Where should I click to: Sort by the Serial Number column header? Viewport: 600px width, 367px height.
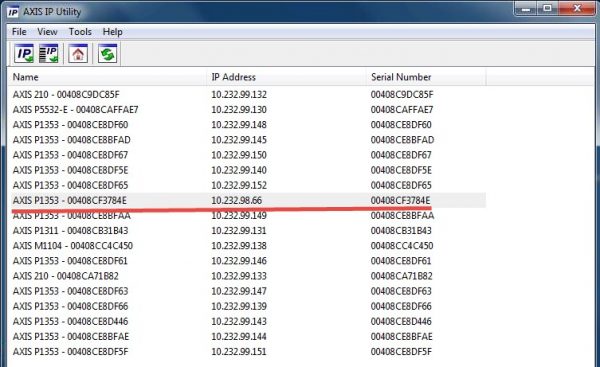426,77
